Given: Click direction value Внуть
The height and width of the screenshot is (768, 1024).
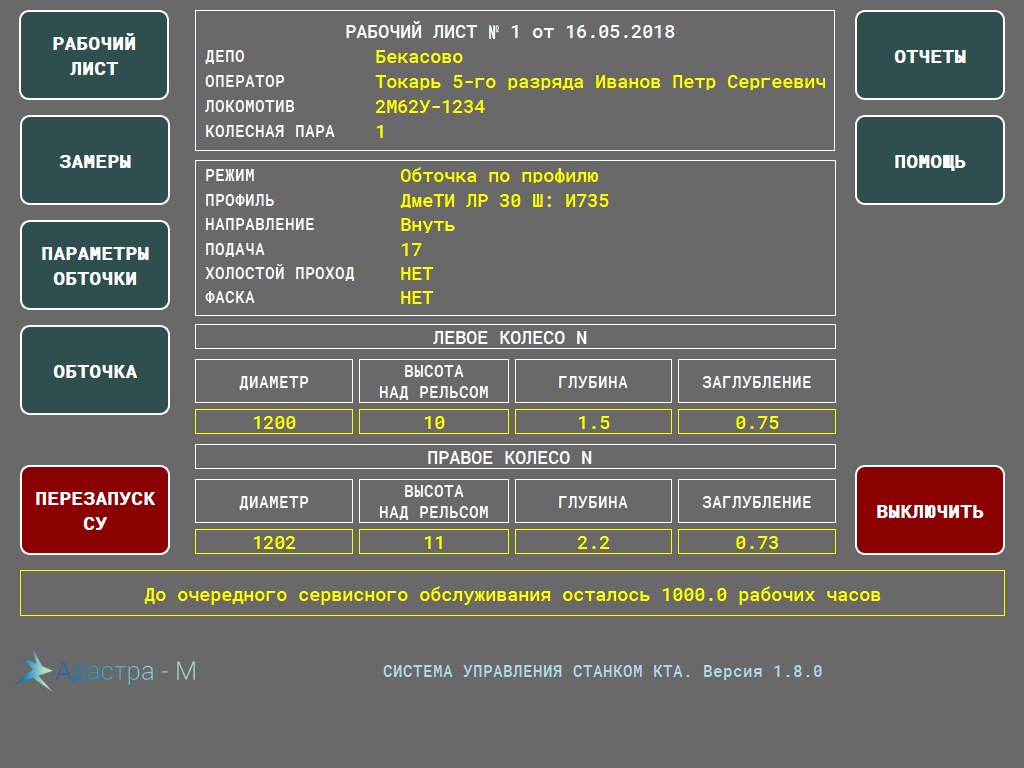Looking at the screenshot, I should (x=427, y=225).
